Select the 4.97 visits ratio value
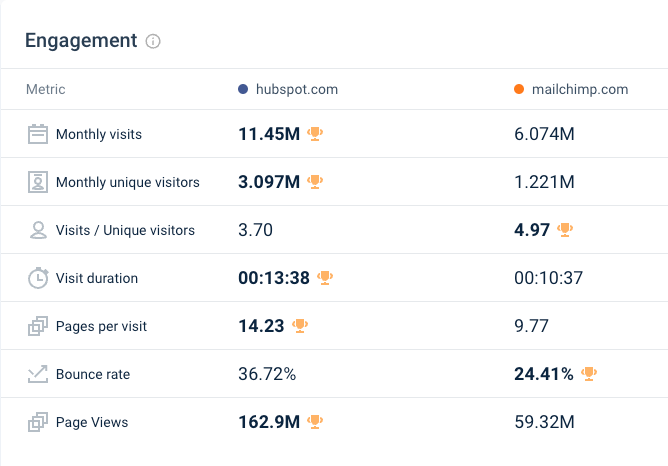The width and height of the screenshot is (668, 466). tap(532, 230)
